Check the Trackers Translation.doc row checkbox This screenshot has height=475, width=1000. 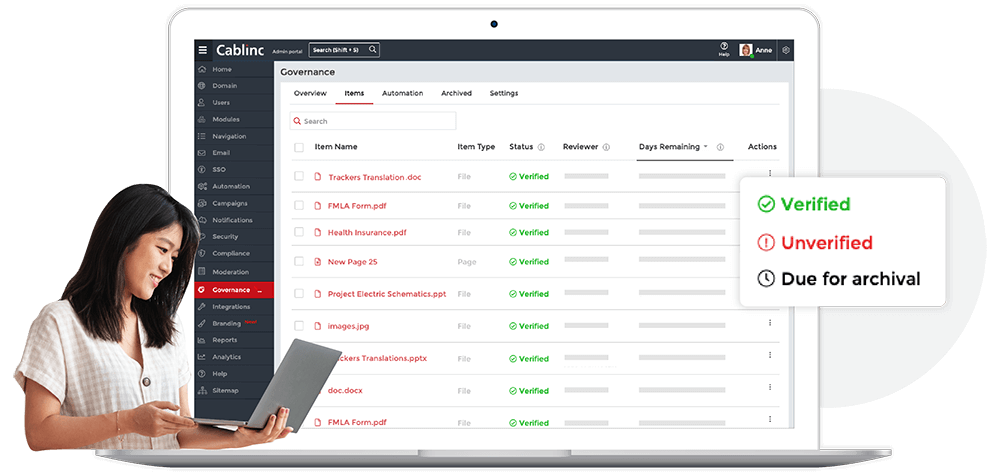[298, 176]
